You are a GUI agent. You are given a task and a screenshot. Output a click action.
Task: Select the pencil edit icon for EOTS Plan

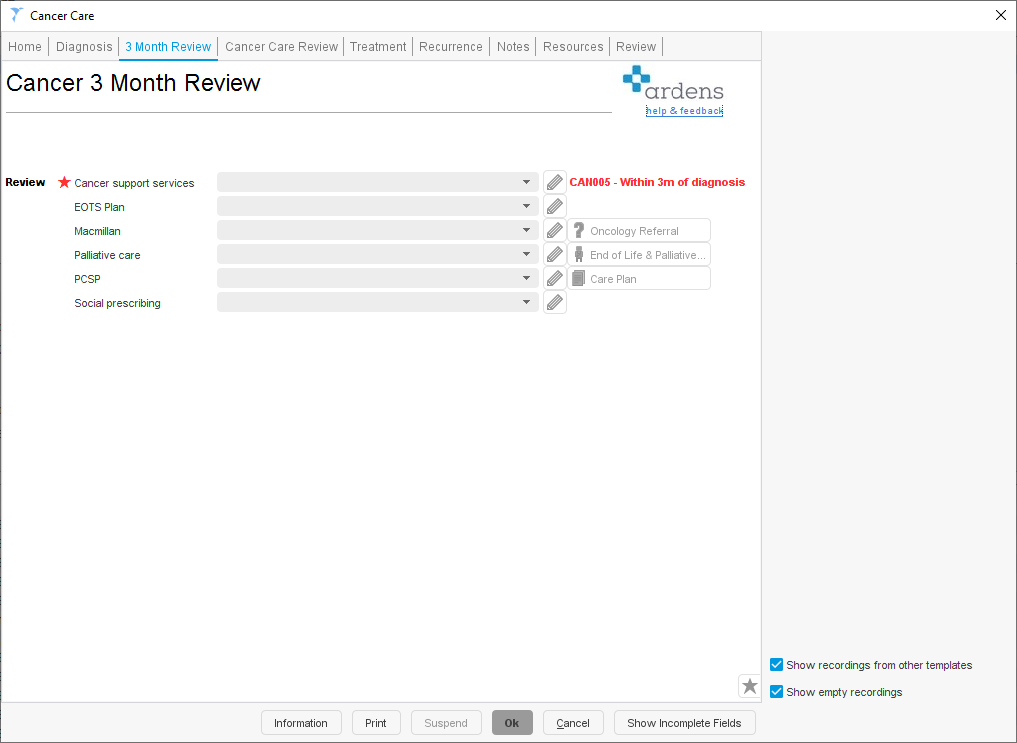point(555,205)
